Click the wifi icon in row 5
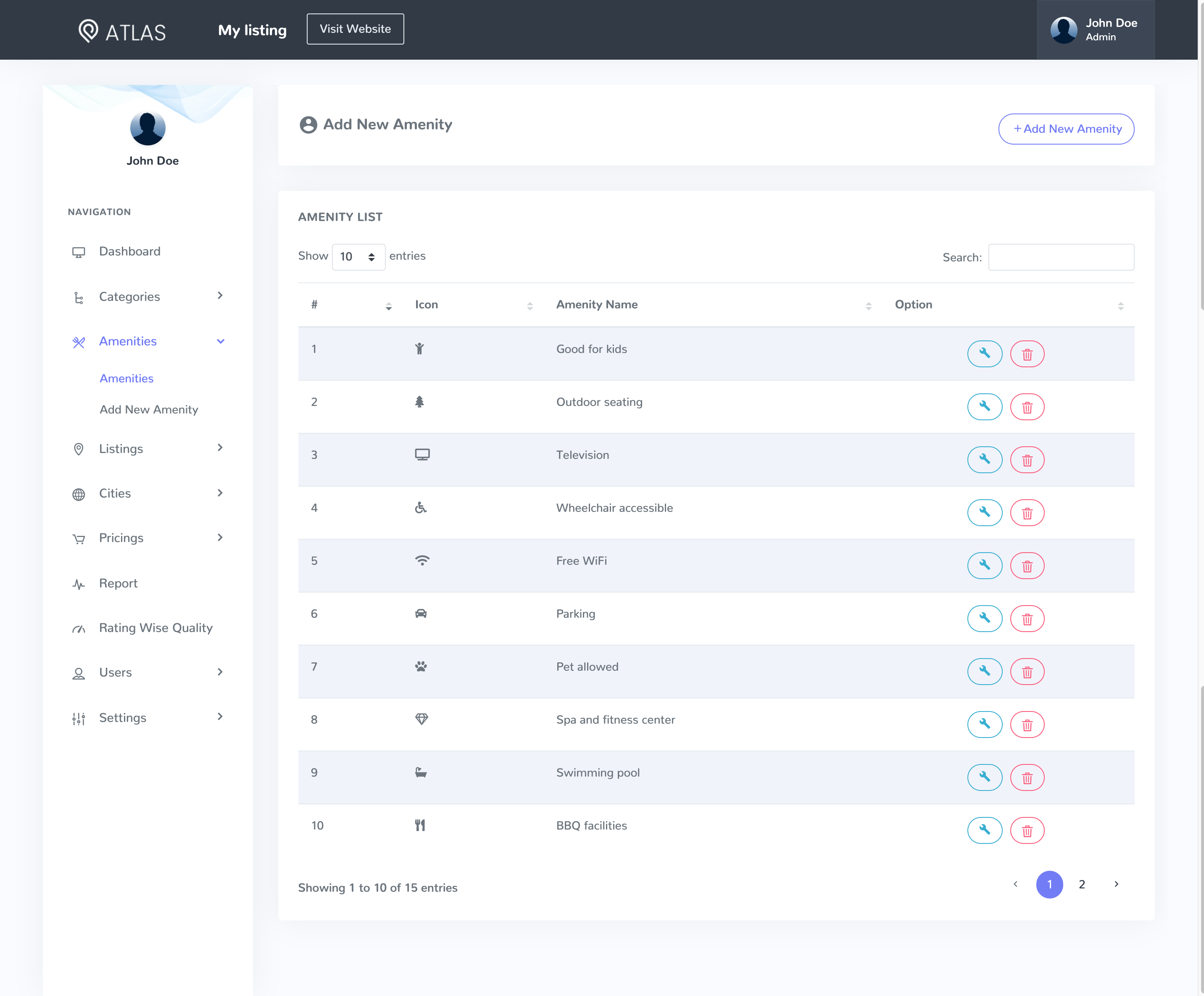This screenshot has height=996, width=1204. pyautogui.click(x=422, y=561)
